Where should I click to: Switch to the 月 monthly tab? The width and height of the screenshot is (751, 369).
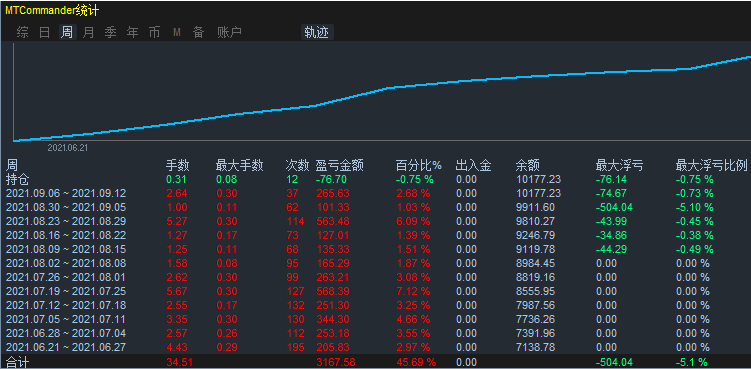click(x=89, y=33)
